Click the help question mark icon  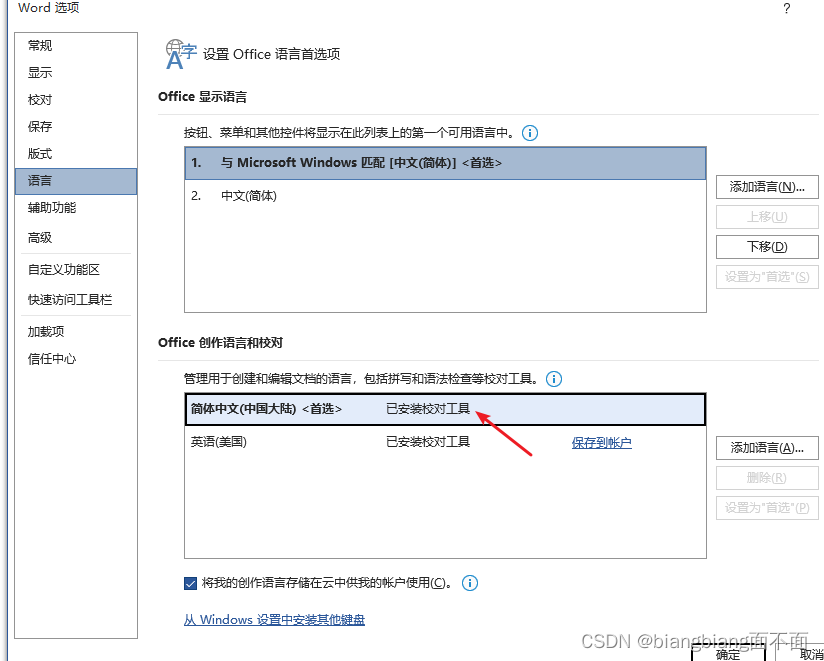coord(786,9)
